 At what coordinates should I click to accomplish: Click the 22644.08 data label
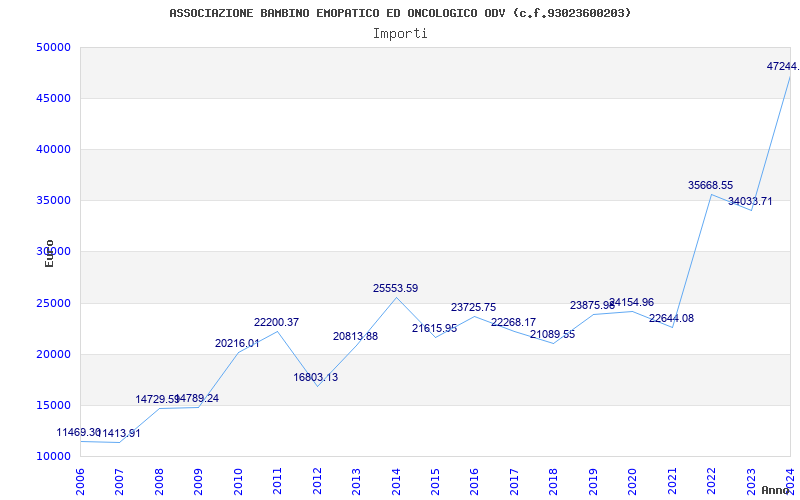[x=671, y=318]
